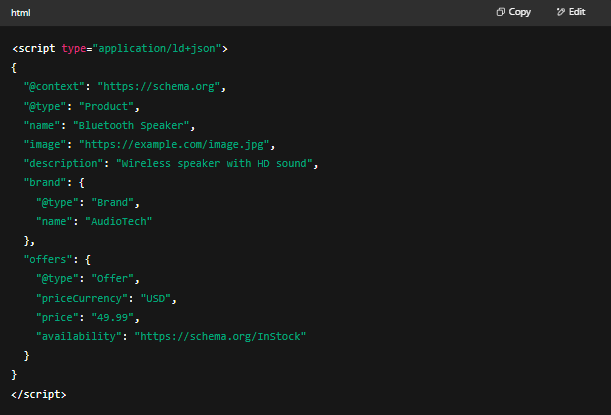This screenshot has height=415, width=611.
Task: Click the closing script tag
Action: pos(39,394)
